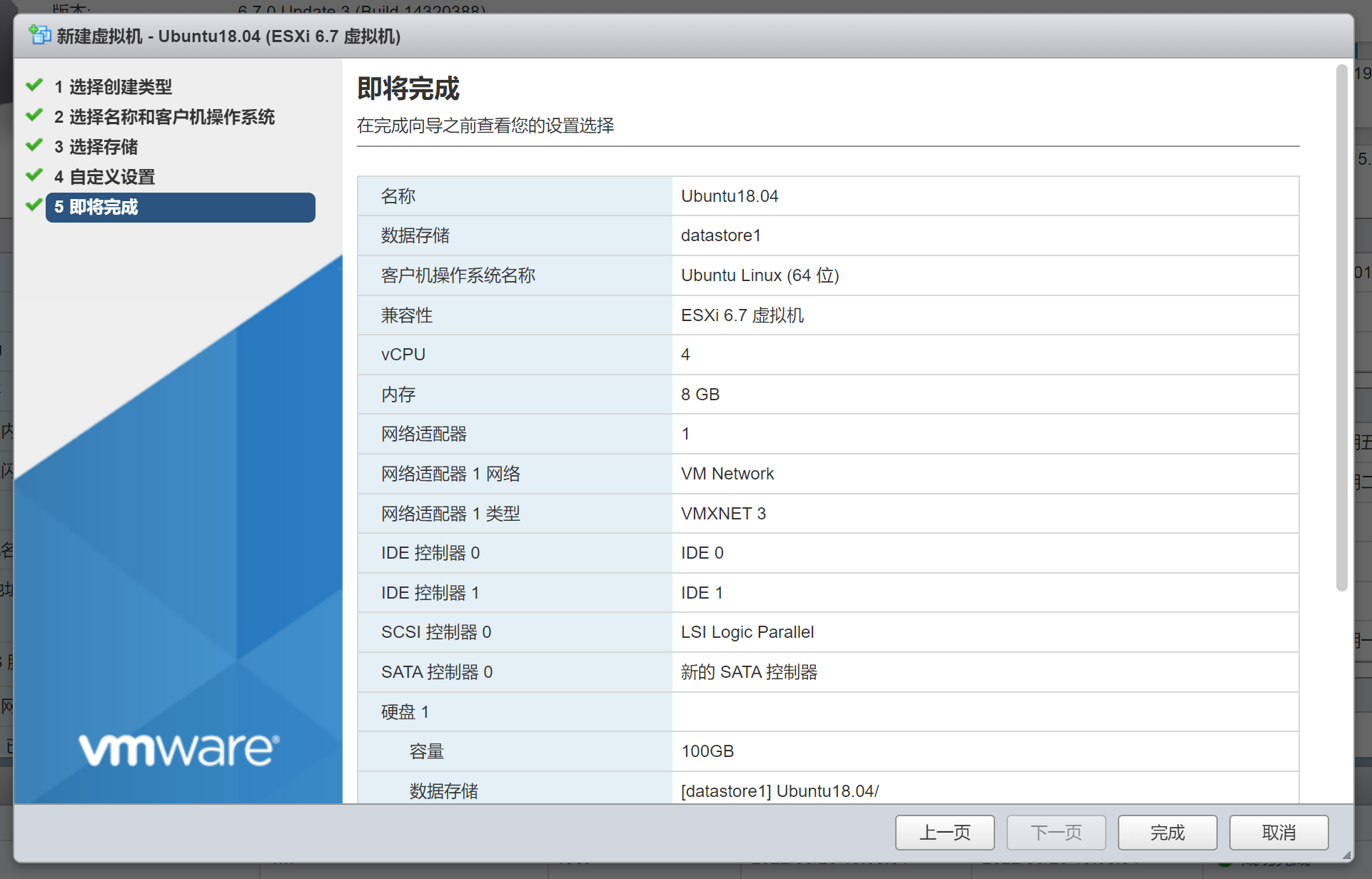Cancel the wizard with 取消
The width and height of the screenshot is (1372, 879).
coord(1278,833)
